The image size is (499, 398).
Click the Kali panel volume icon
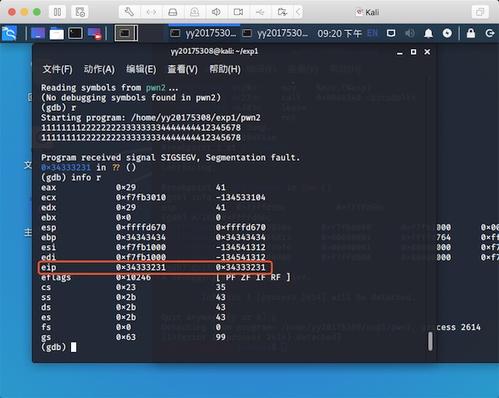[410, 33]
